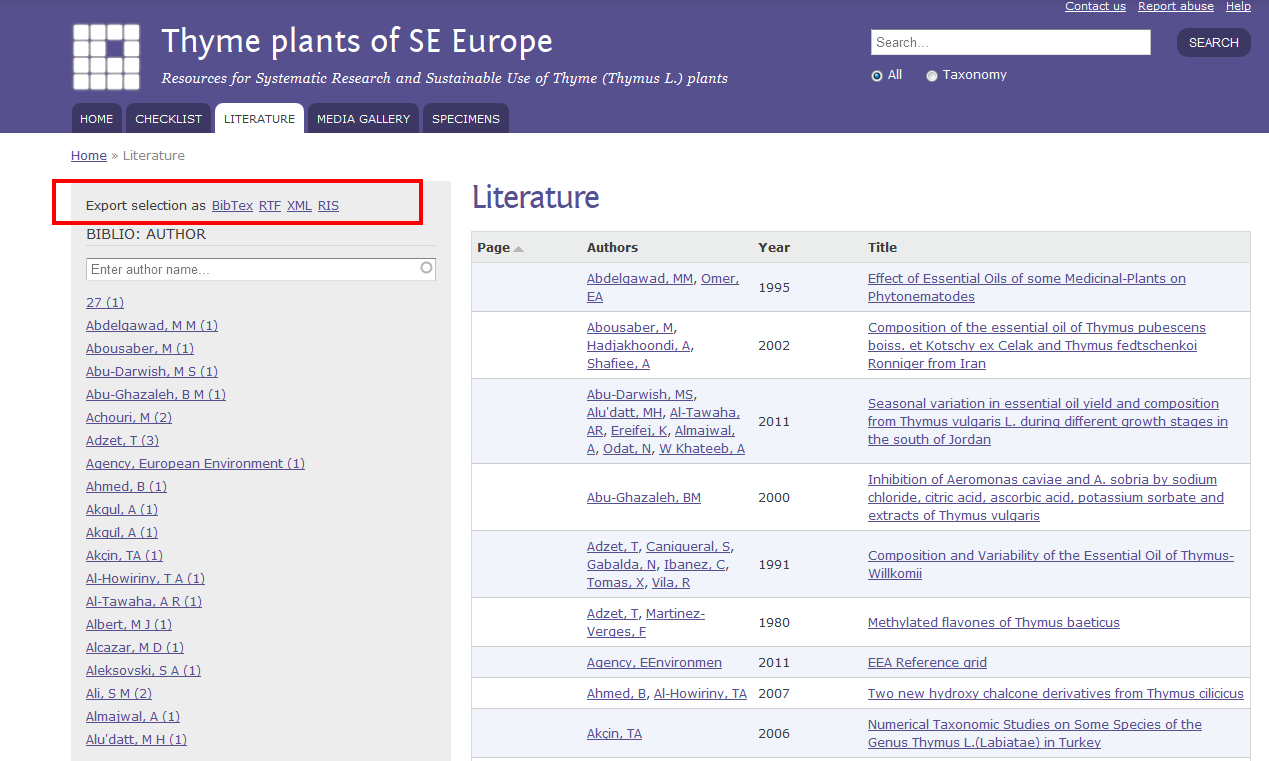Click author Caniqueral, S in table

[689, 546]
